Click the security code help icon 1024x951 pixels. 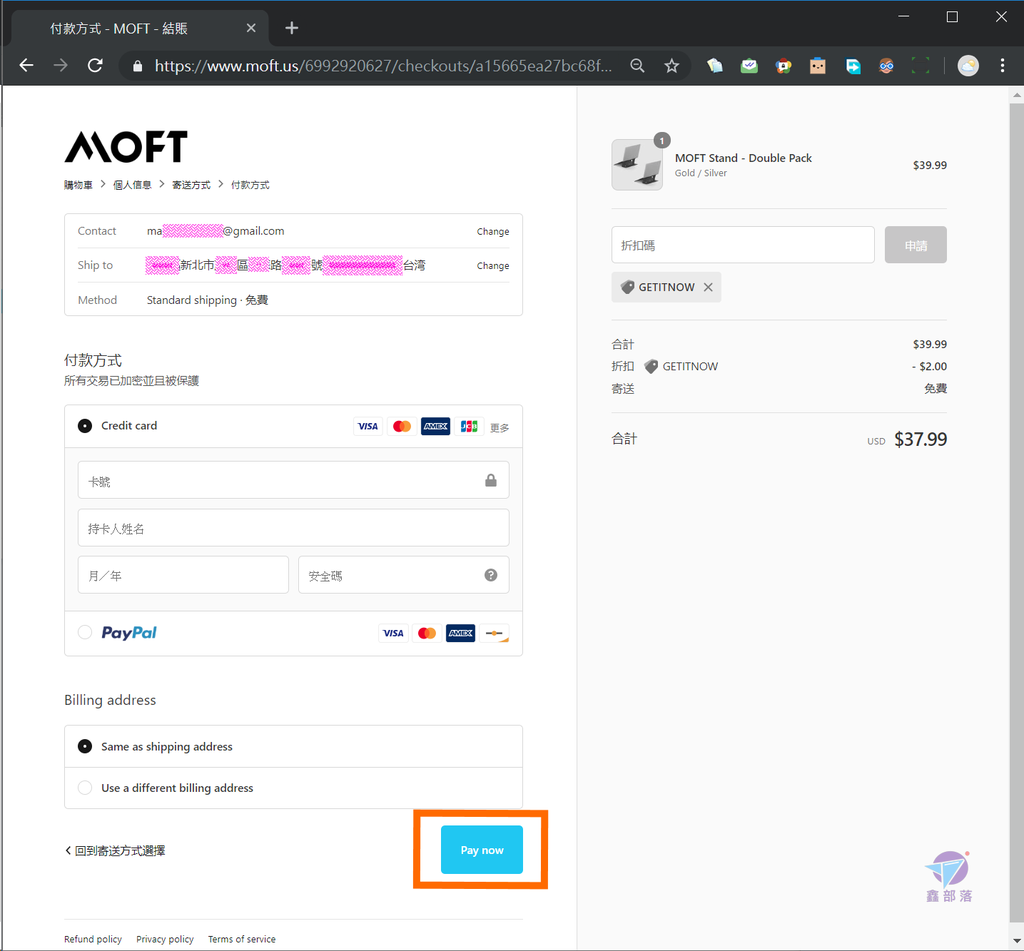pos(491,575)
